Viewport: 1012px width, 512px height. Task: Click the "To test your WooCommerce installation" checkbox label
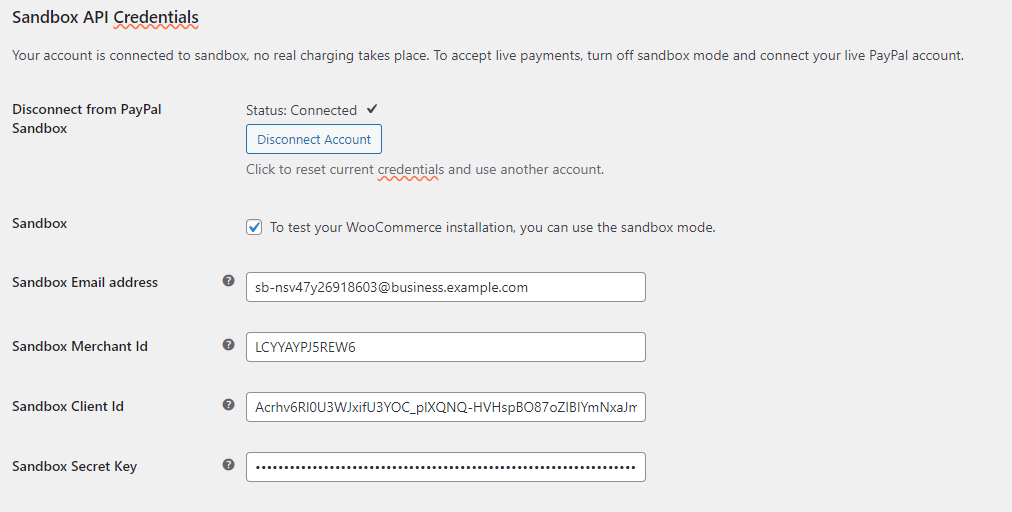492,227
